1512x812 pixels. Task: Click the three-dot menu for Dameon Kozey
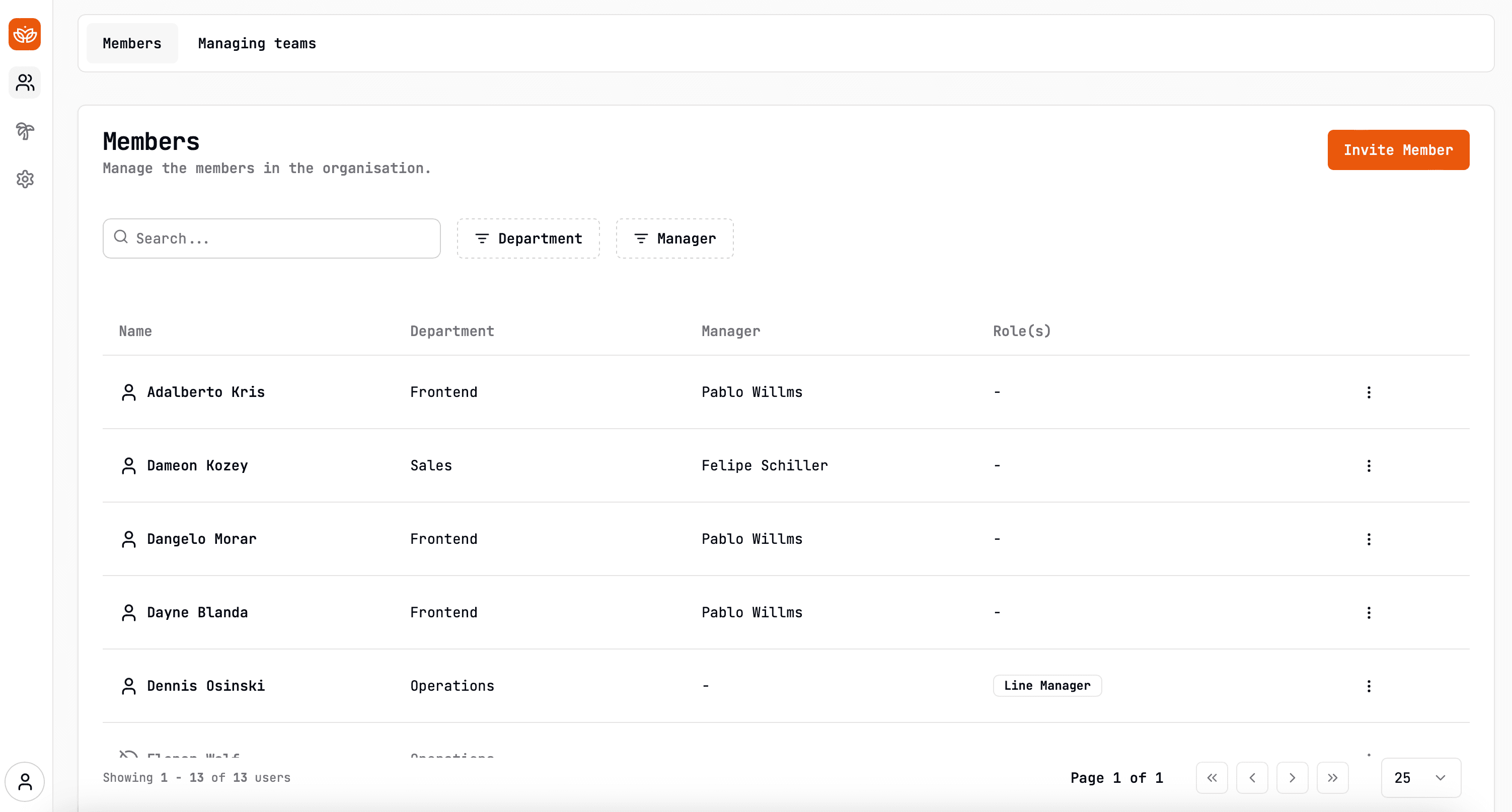1369,465
